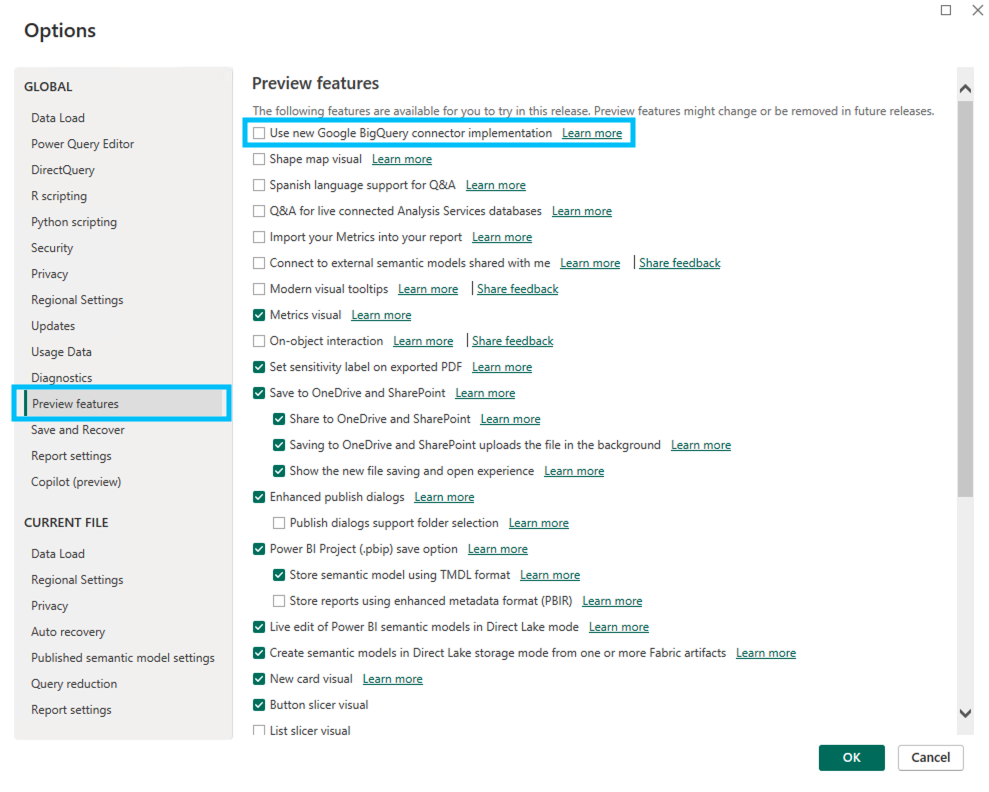Click the scrollbar up arrow
The width and height of the screenshot is (989, 792).
(965, 88)
